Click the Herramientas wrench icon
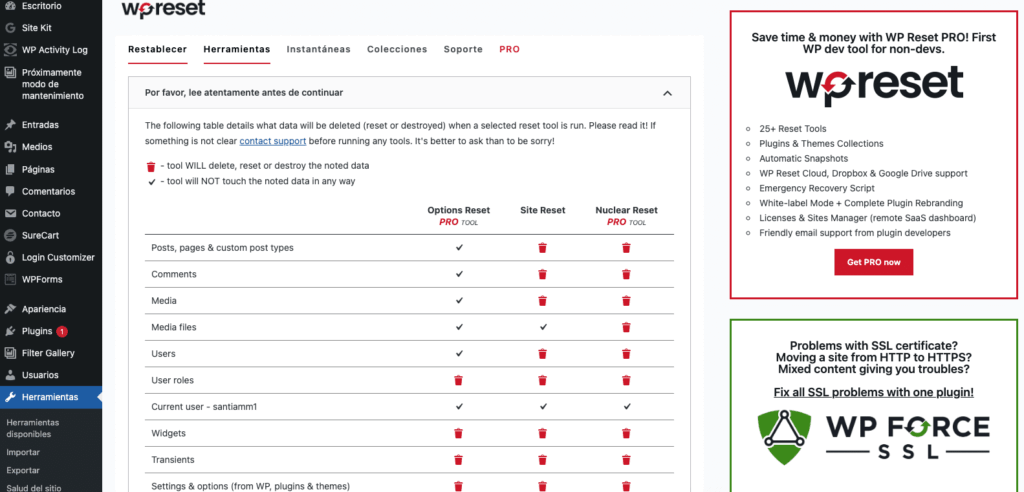The width and height of the screenshot is (1024, 492). click(10, 397)
